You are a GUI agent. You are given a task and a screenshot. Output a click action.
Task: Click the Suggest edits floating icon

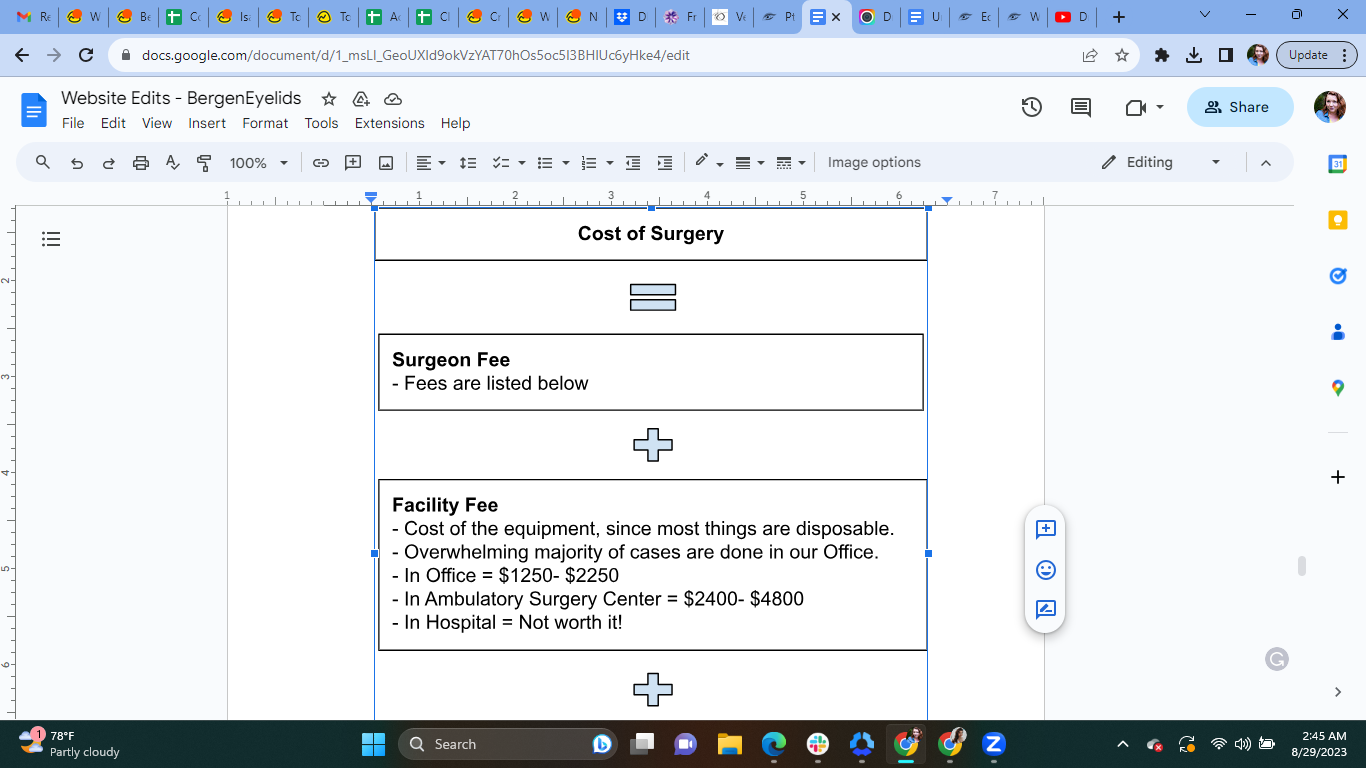pos(1046,609)
